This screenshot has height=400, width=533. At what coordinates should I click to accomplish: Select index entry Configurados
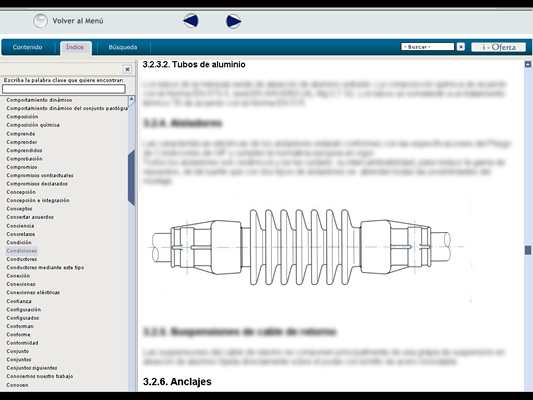click(22, 318)
